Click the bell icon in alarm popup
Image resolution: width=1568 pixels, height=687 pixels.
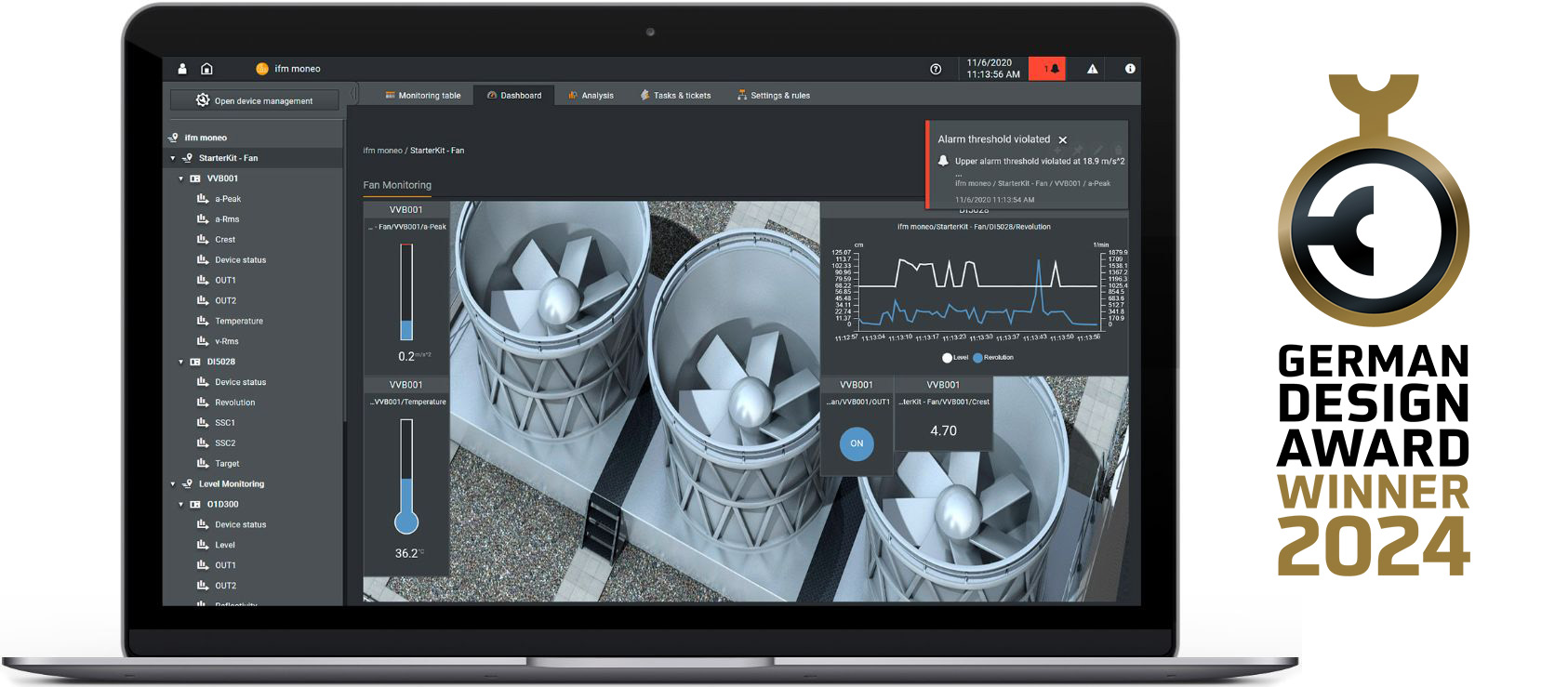[x=943, y=161]
